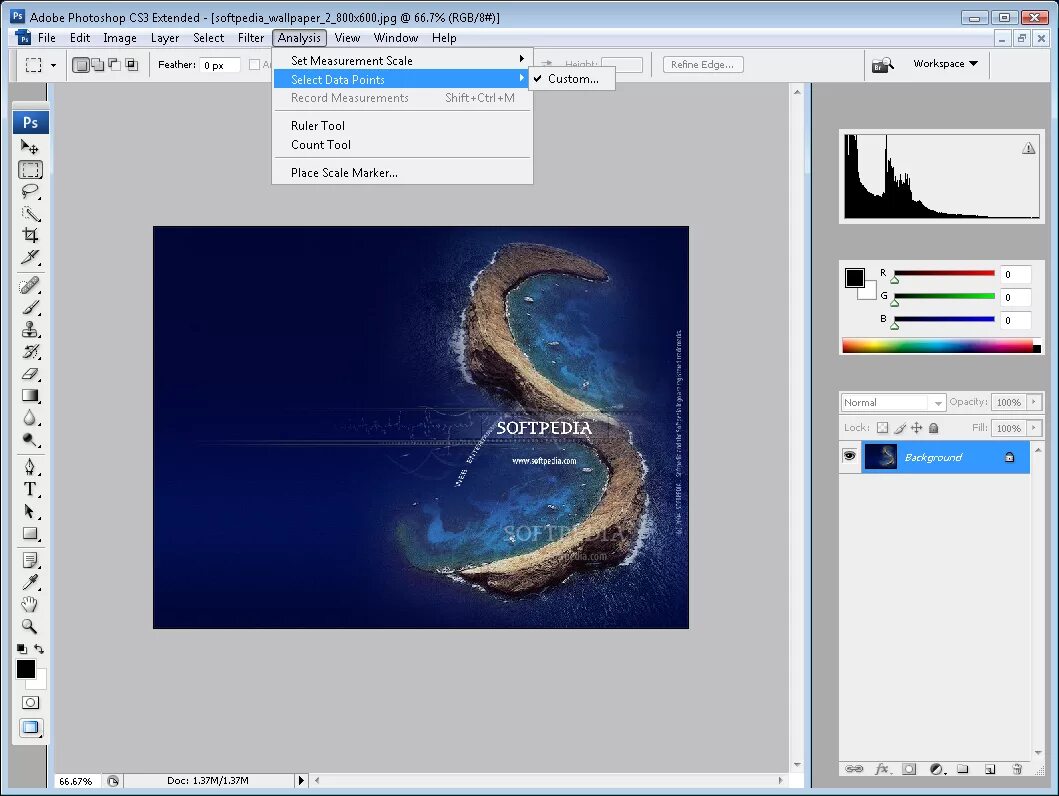Expand the Workspace dropdown
This screenshot has width=1059, height=796.
coord(945,64)
